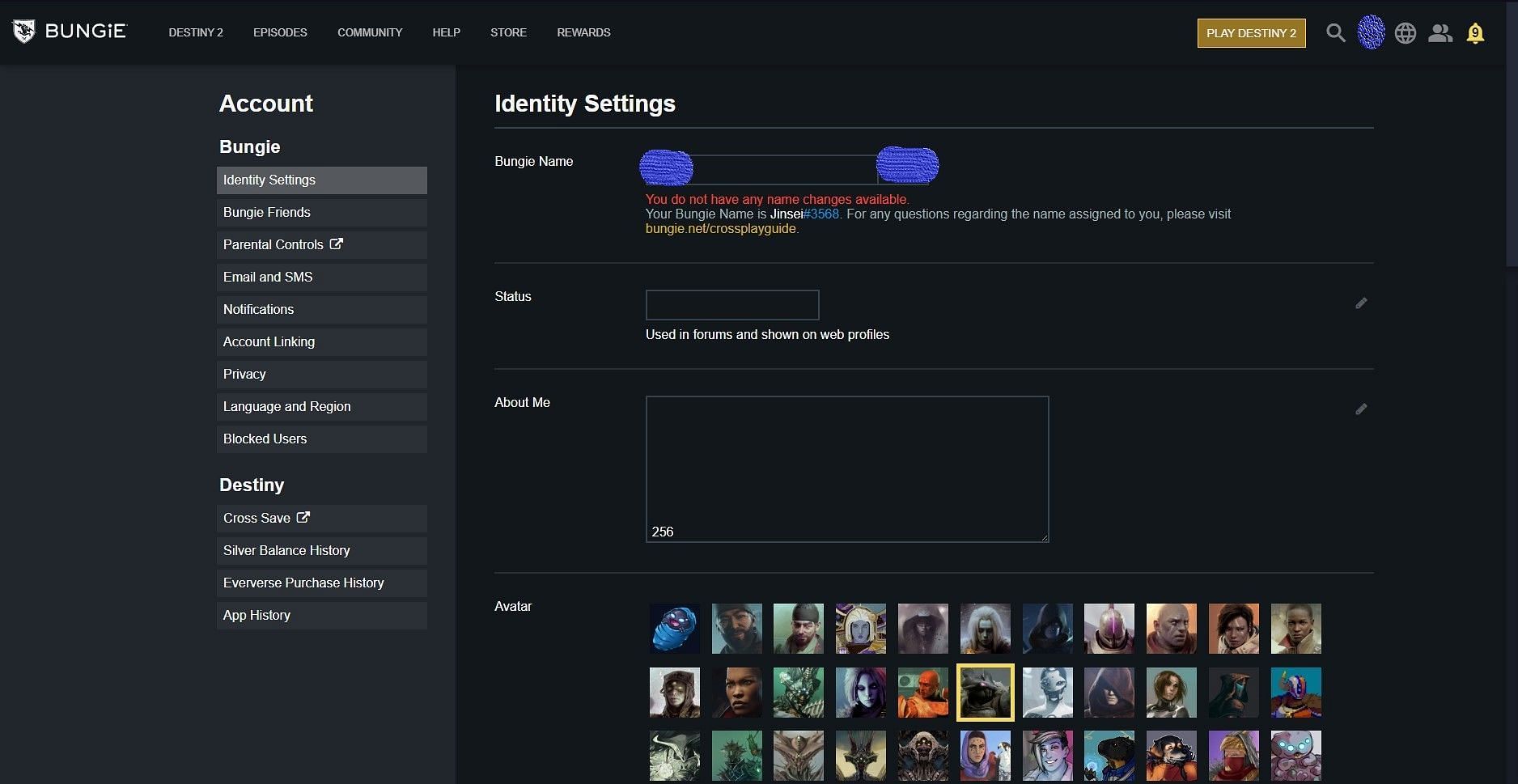Viewport: 1518px width, 784px height.
Task: Open Privacy settings in sidebar
Action: [322, 375]
